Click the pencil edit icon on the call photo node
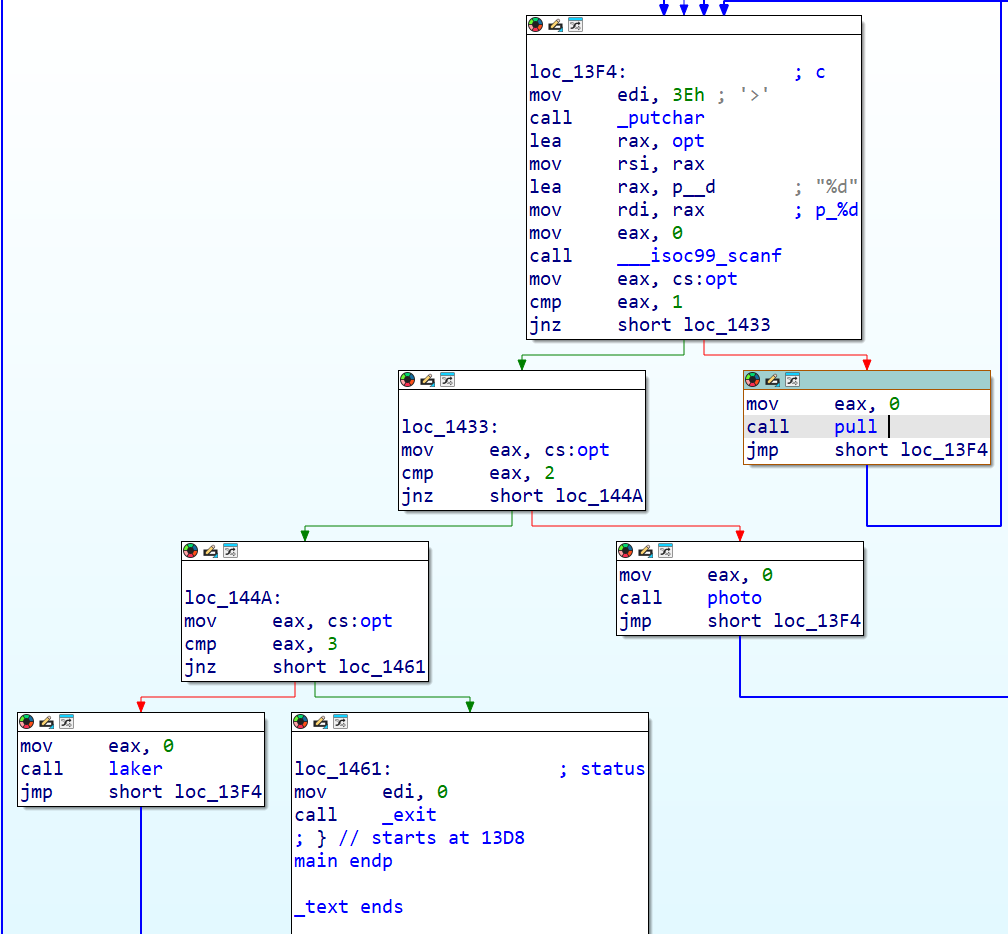The height and width of the screenshot is (934, 1008). point(645,551)
